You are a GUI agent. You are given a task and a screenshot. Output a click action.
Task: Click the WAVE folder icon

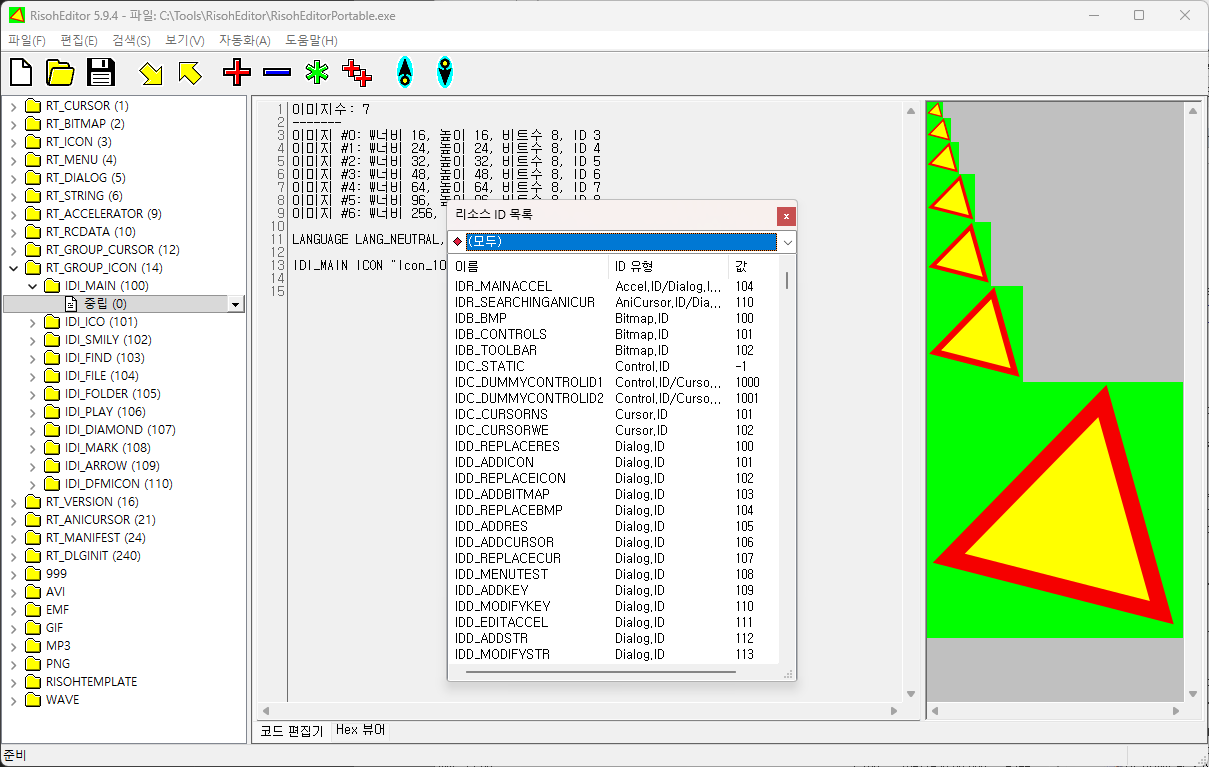coord(33,700)
